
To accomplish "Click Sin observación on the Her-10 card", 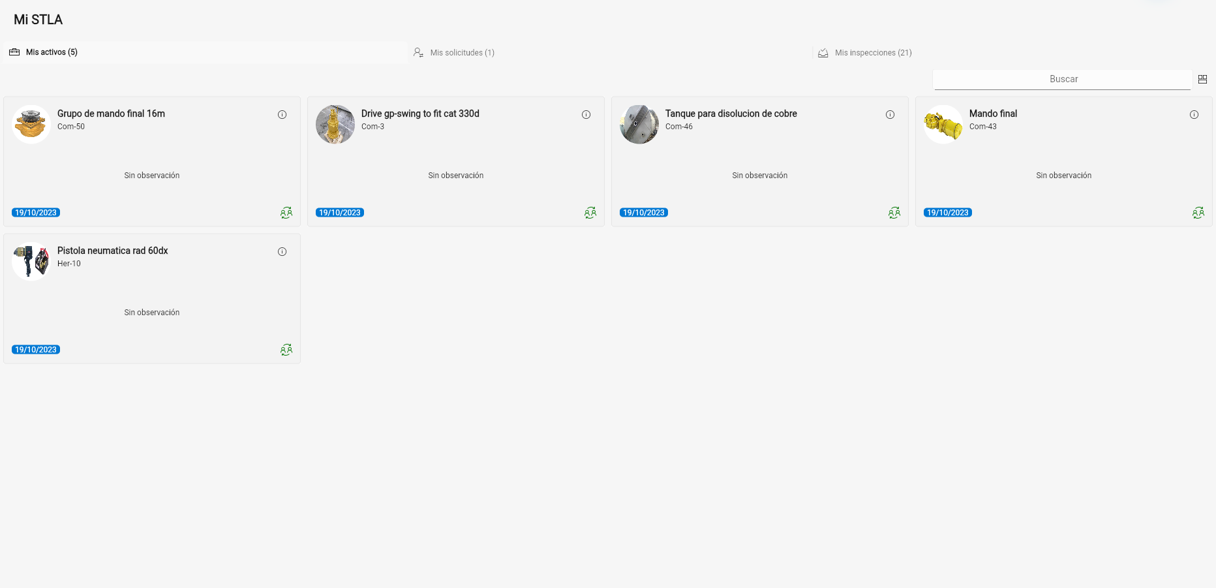I will tap(152, 313).
